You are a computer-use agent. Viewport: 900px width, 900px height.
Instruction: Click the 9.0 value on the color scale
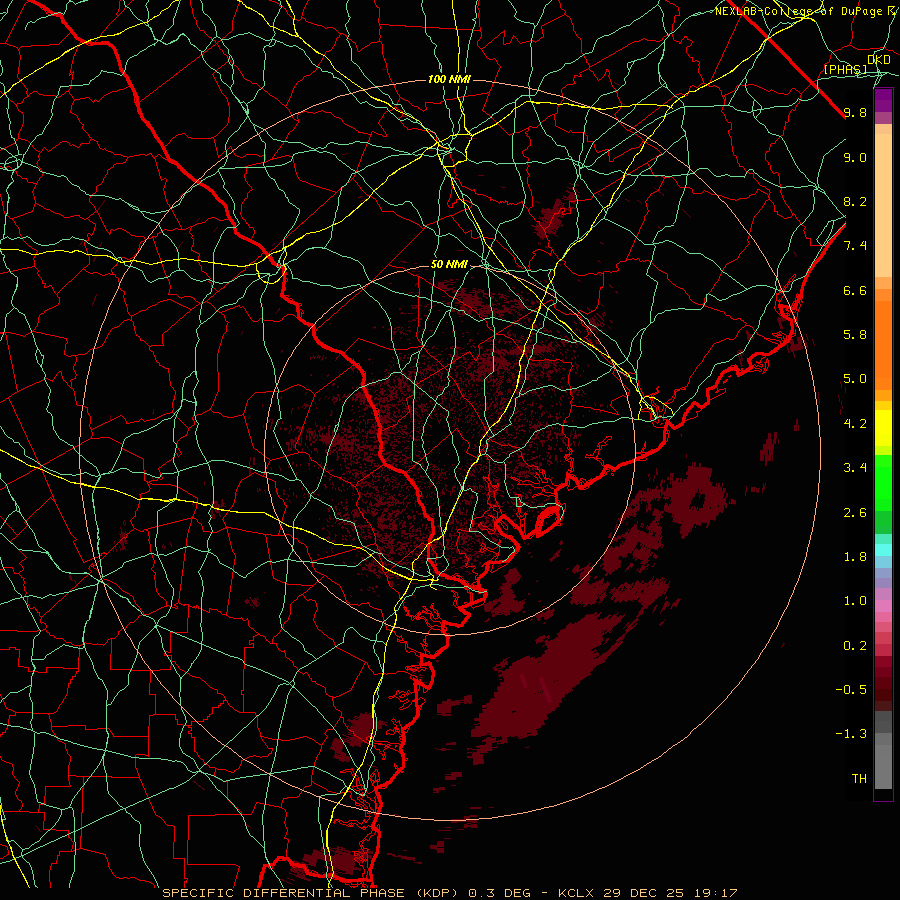(x=855, y=157)
